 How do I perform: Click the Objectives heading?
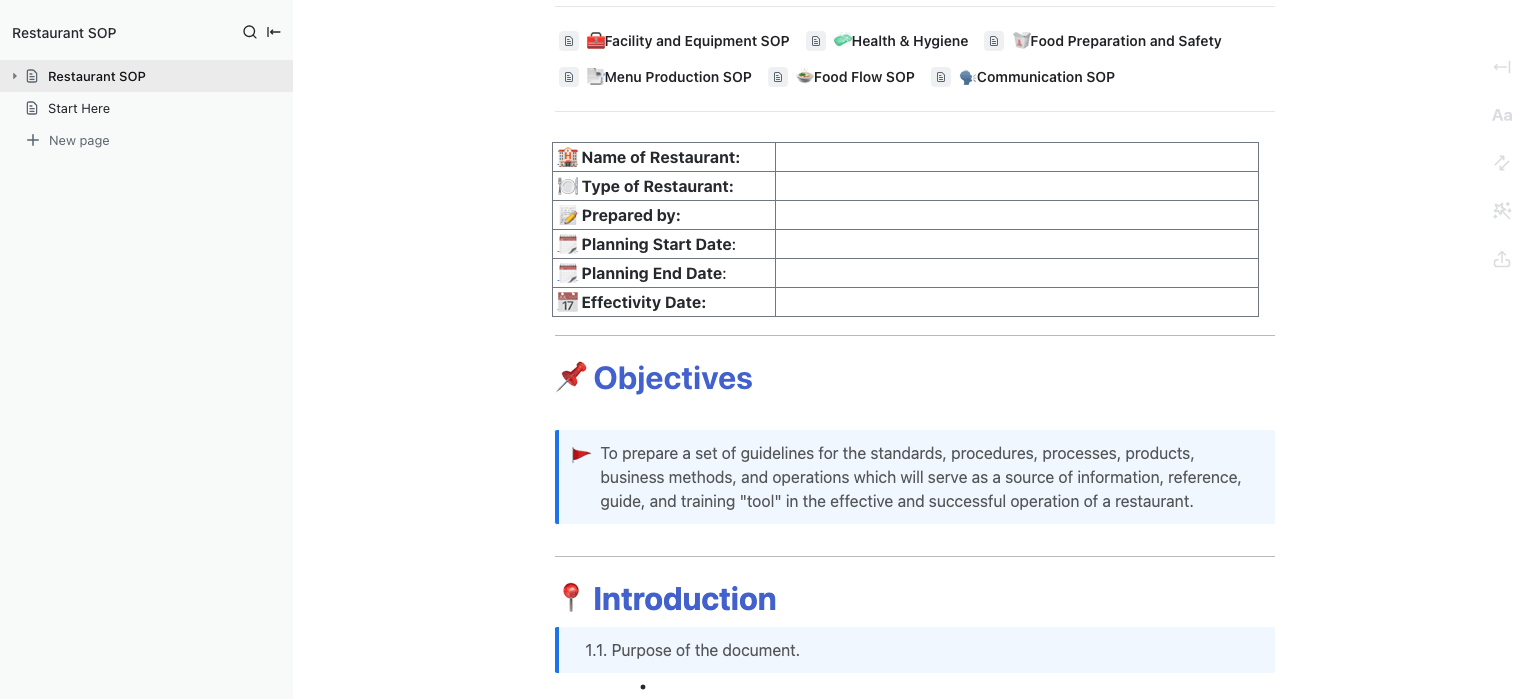672,378
